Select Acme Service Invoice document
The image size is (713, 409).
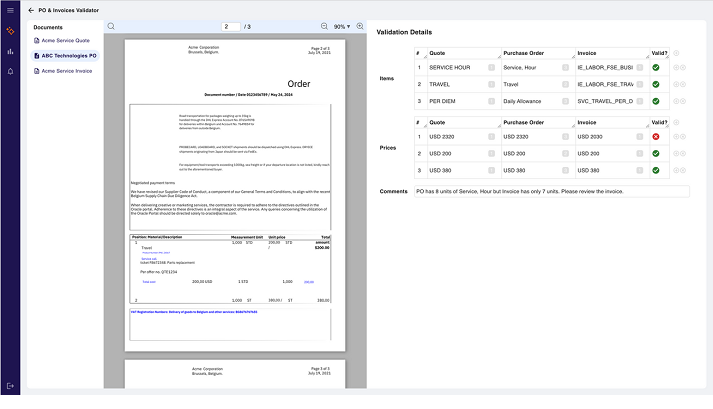click(67, 70)
